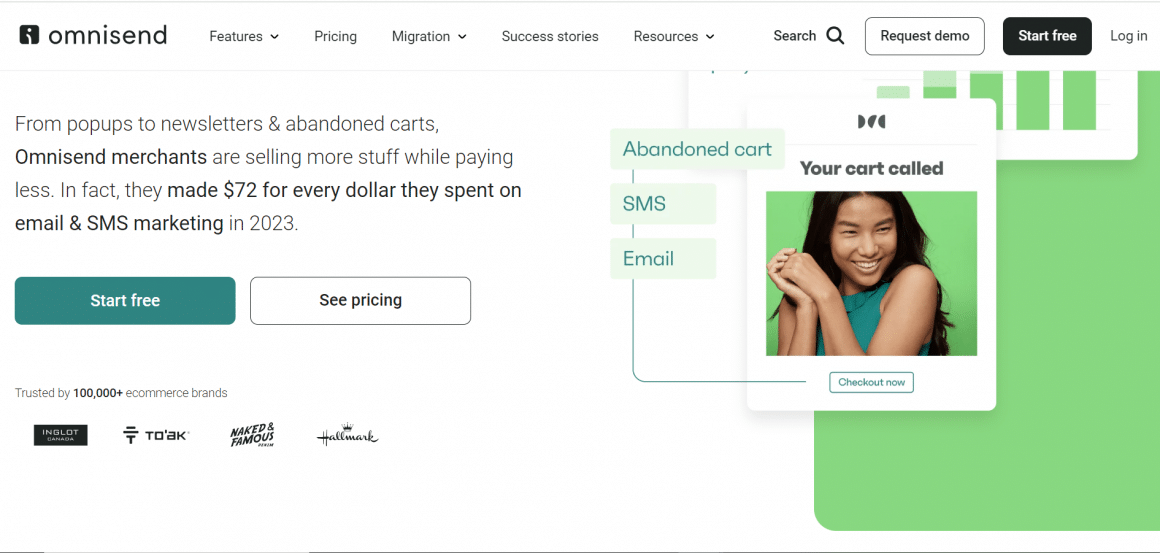
Task: Click the Inglot Canada brand logo
Action: 61,435
